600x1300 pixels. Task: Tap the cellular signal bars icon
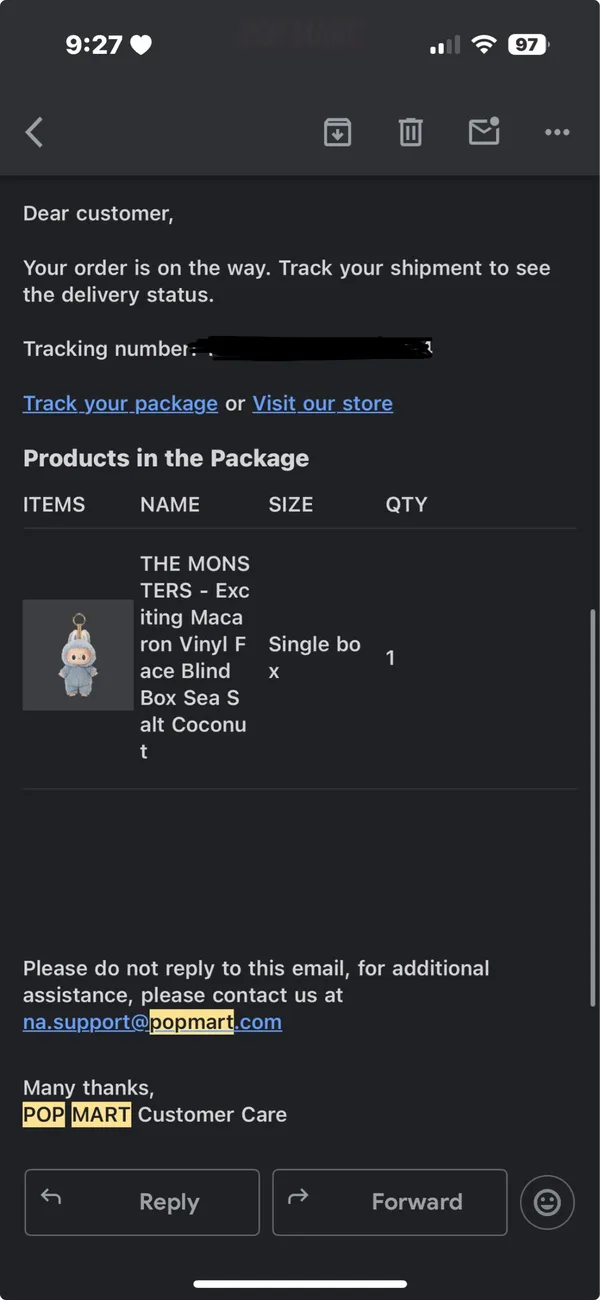pyautogui.click(x=445, y=45)
